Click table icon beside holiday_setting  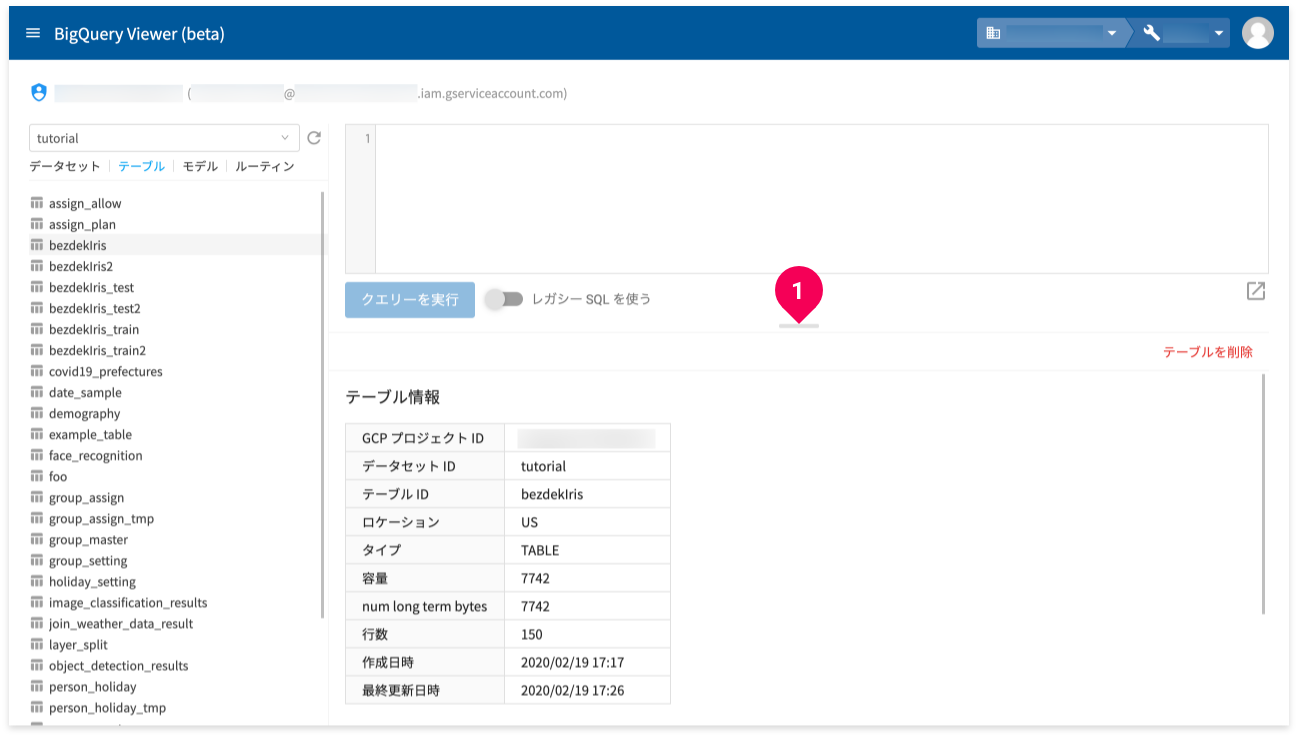37,581
